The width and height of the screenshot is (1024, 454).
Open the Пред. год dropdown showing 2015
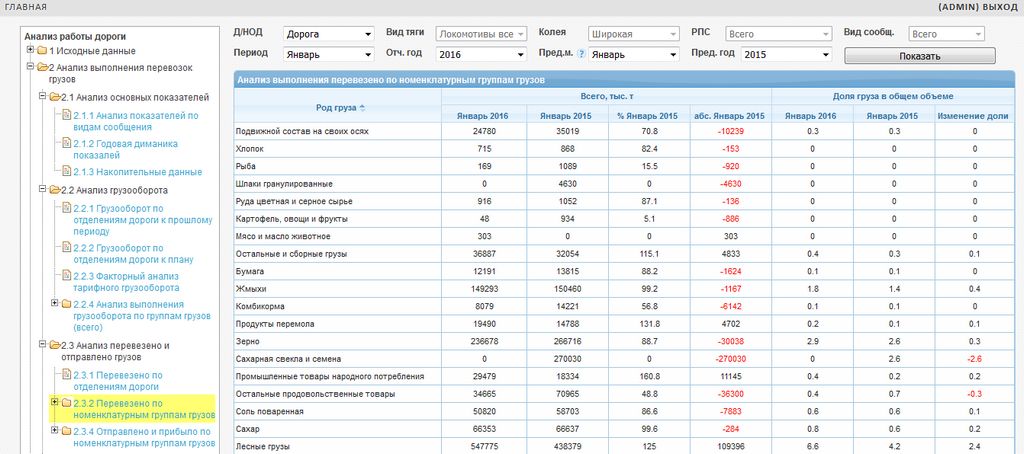(787, 55)
